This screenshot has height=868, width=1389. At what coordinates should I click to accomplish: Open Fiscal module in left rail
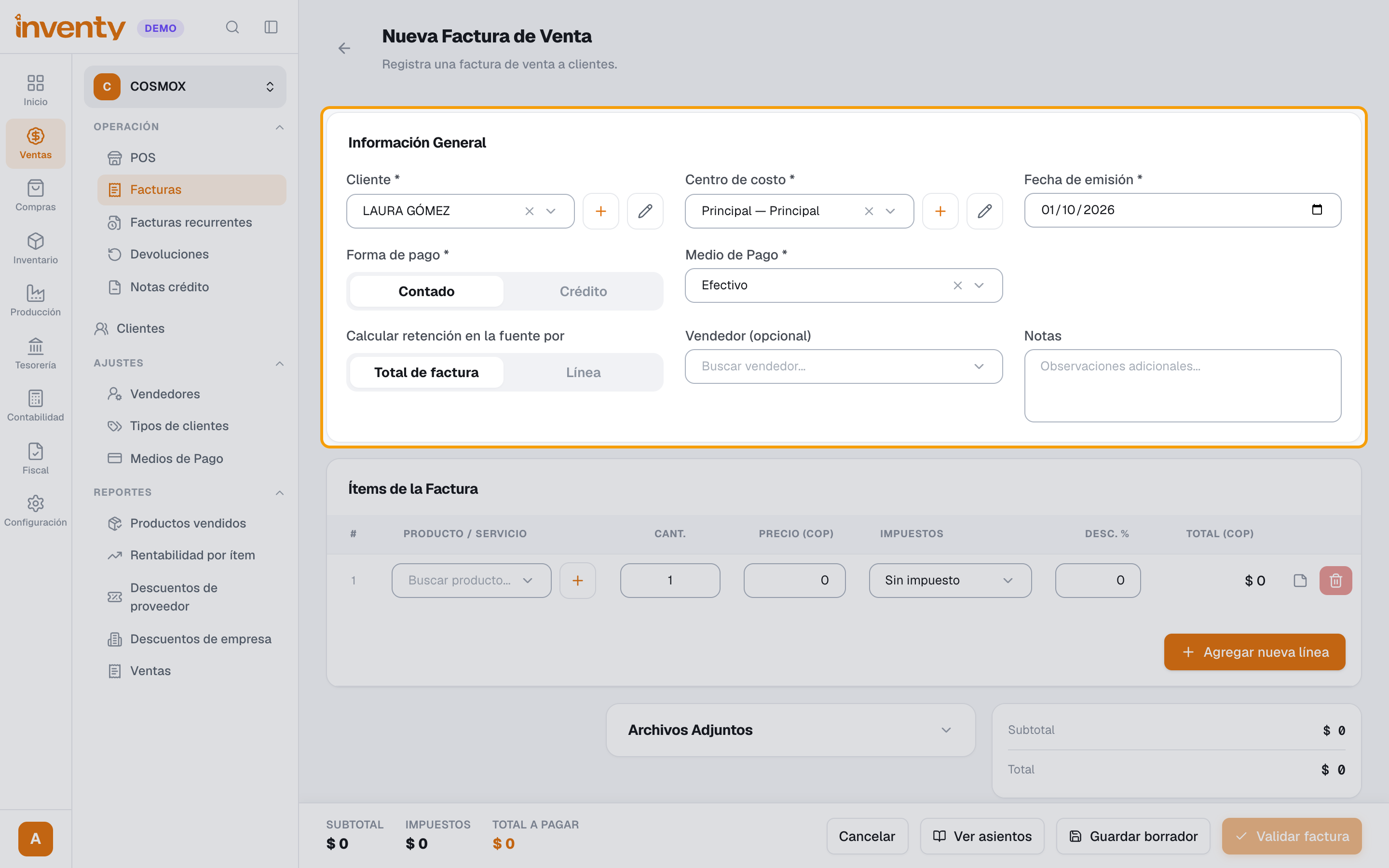coord(36,458)
